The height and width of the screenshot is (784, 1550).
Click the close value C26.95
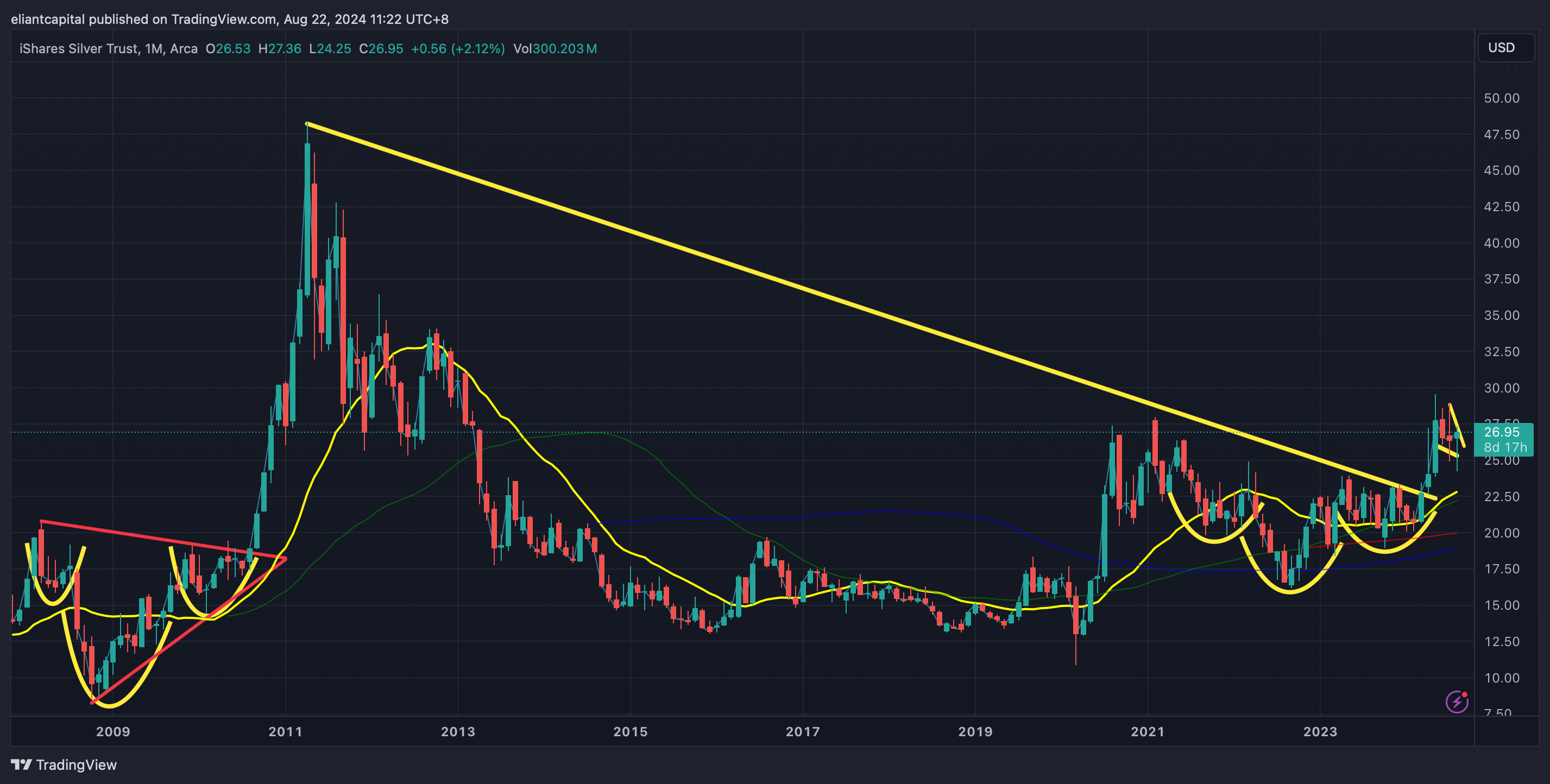tap(381, 49)
